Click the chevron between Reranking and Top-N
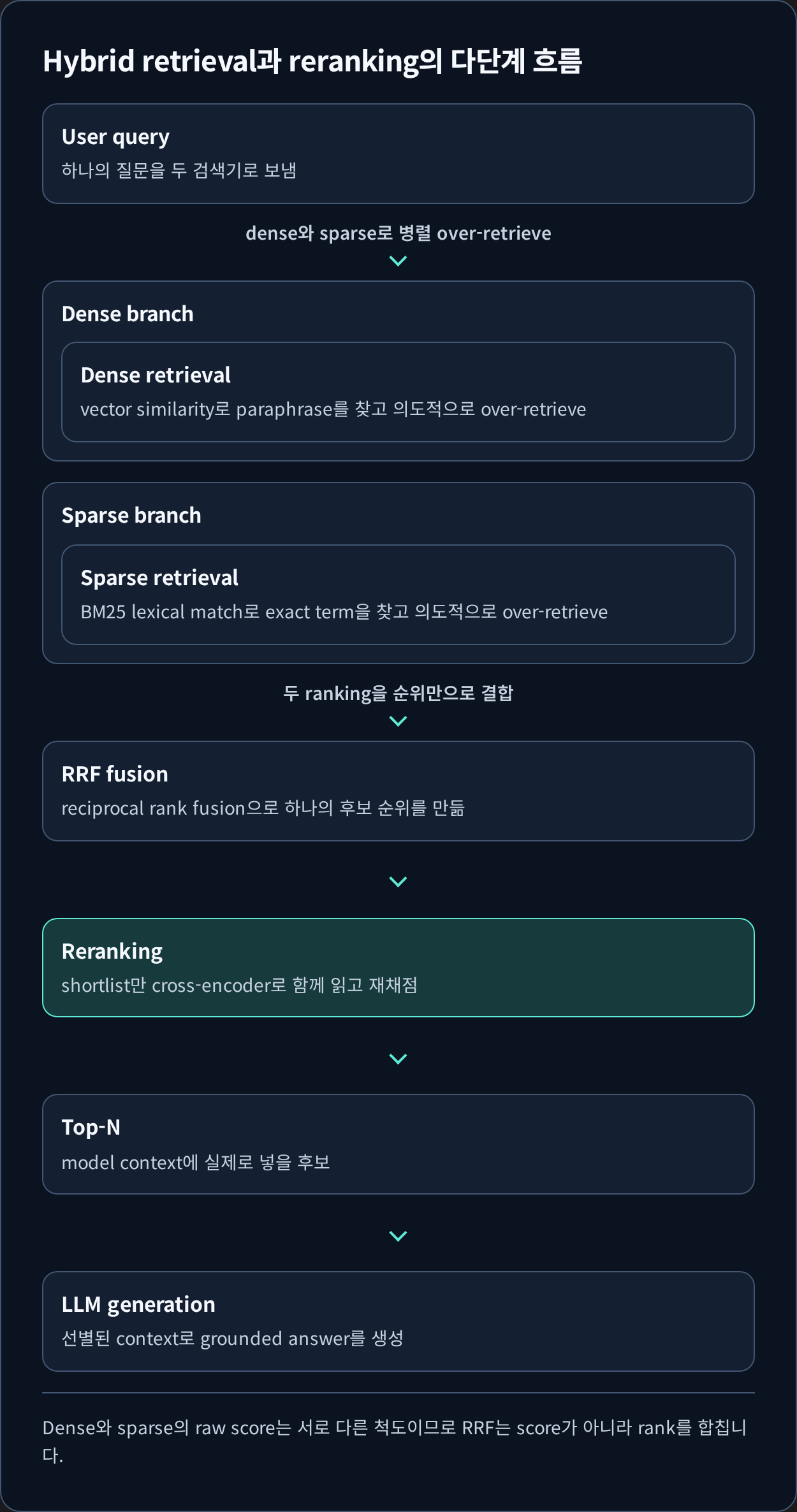 [398, 1059]
